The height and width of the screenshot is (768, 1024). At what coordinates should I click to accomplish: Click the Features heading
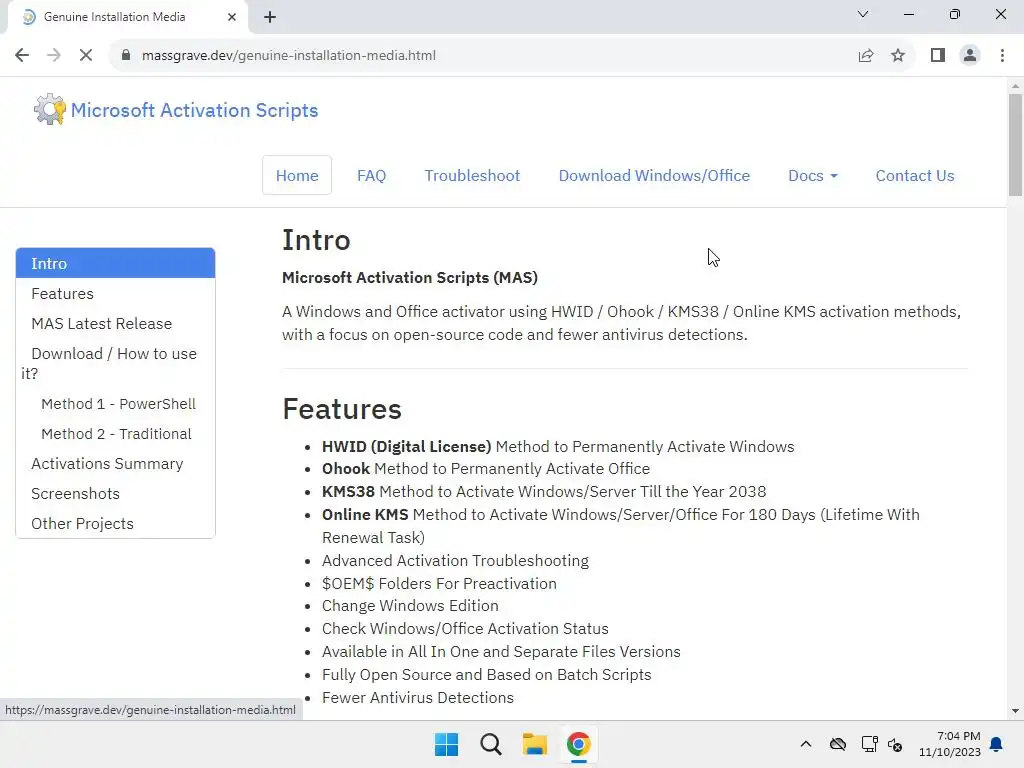342,409
